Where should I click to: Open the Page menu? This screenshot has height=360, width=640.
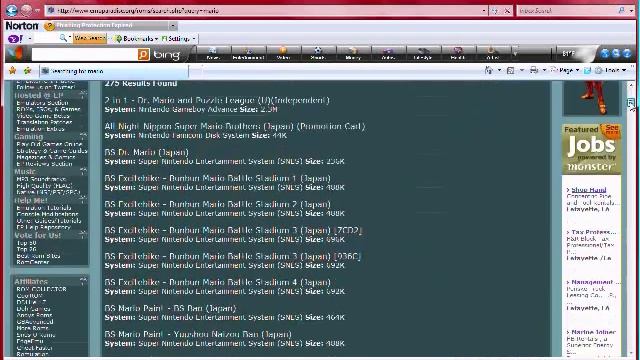(565, 71)
